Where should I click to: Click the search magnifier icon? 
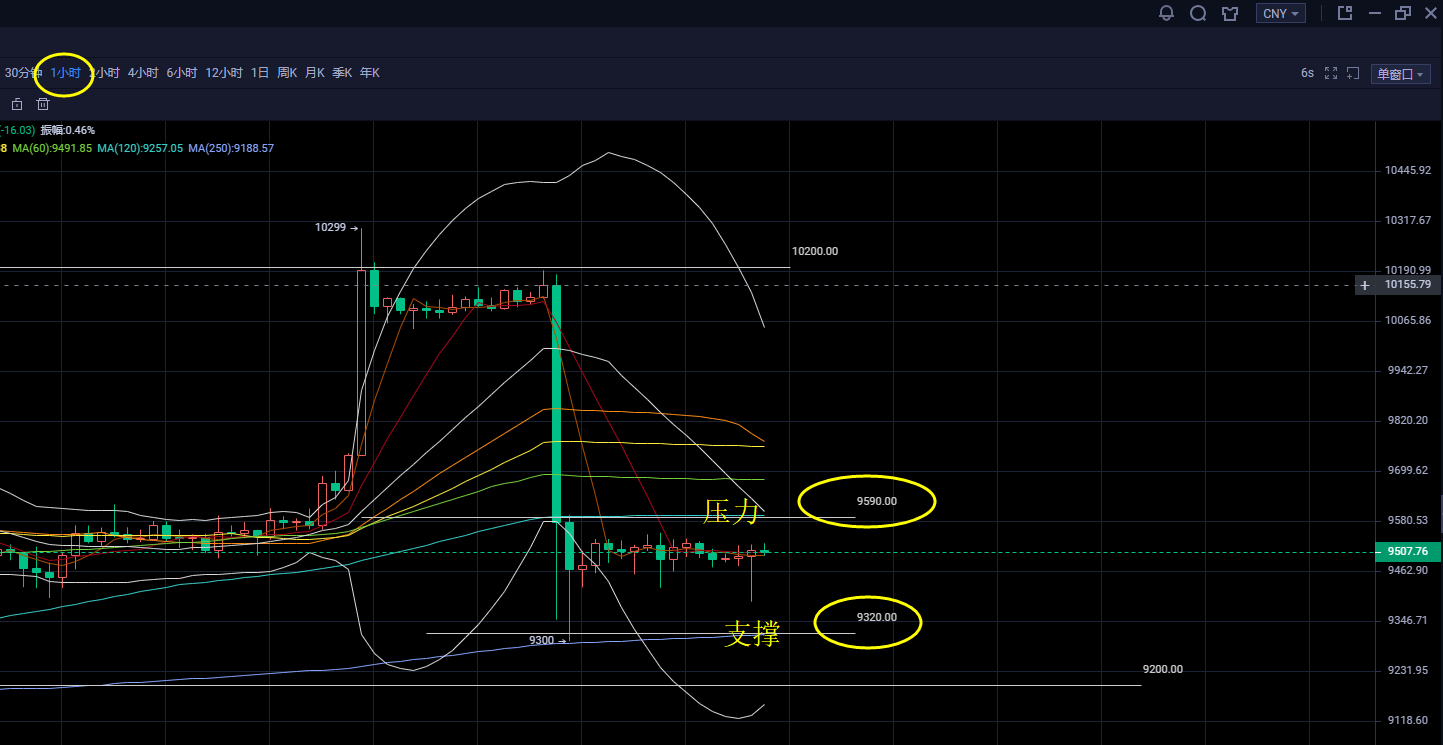[x=1198, y=13]
